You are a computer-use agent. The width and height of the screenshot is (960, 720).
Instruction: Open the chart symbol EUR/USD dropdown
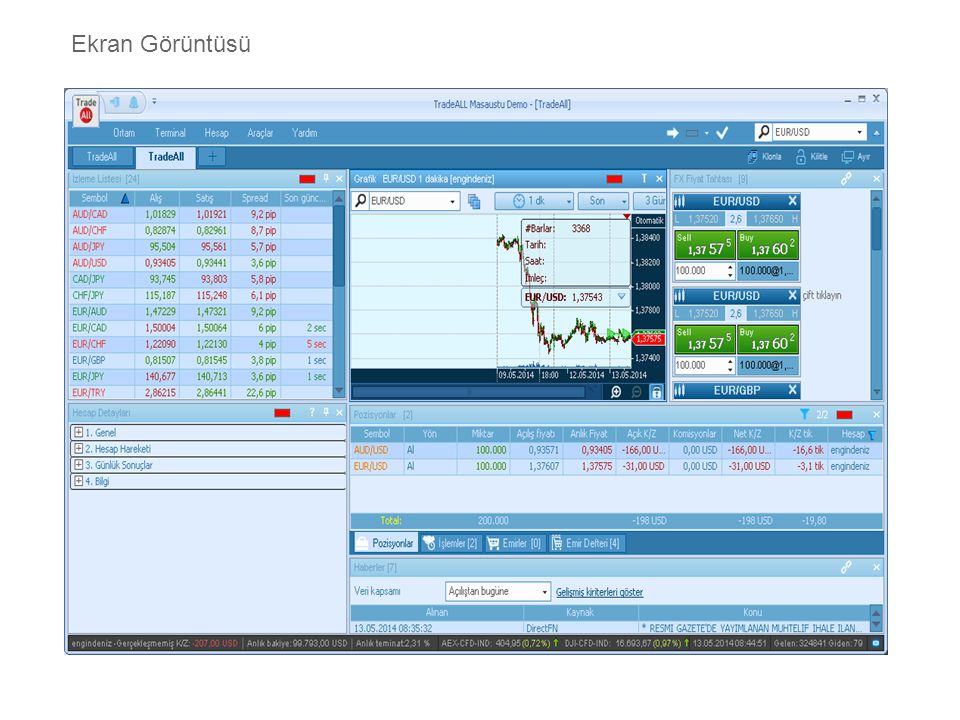(452, 201)
